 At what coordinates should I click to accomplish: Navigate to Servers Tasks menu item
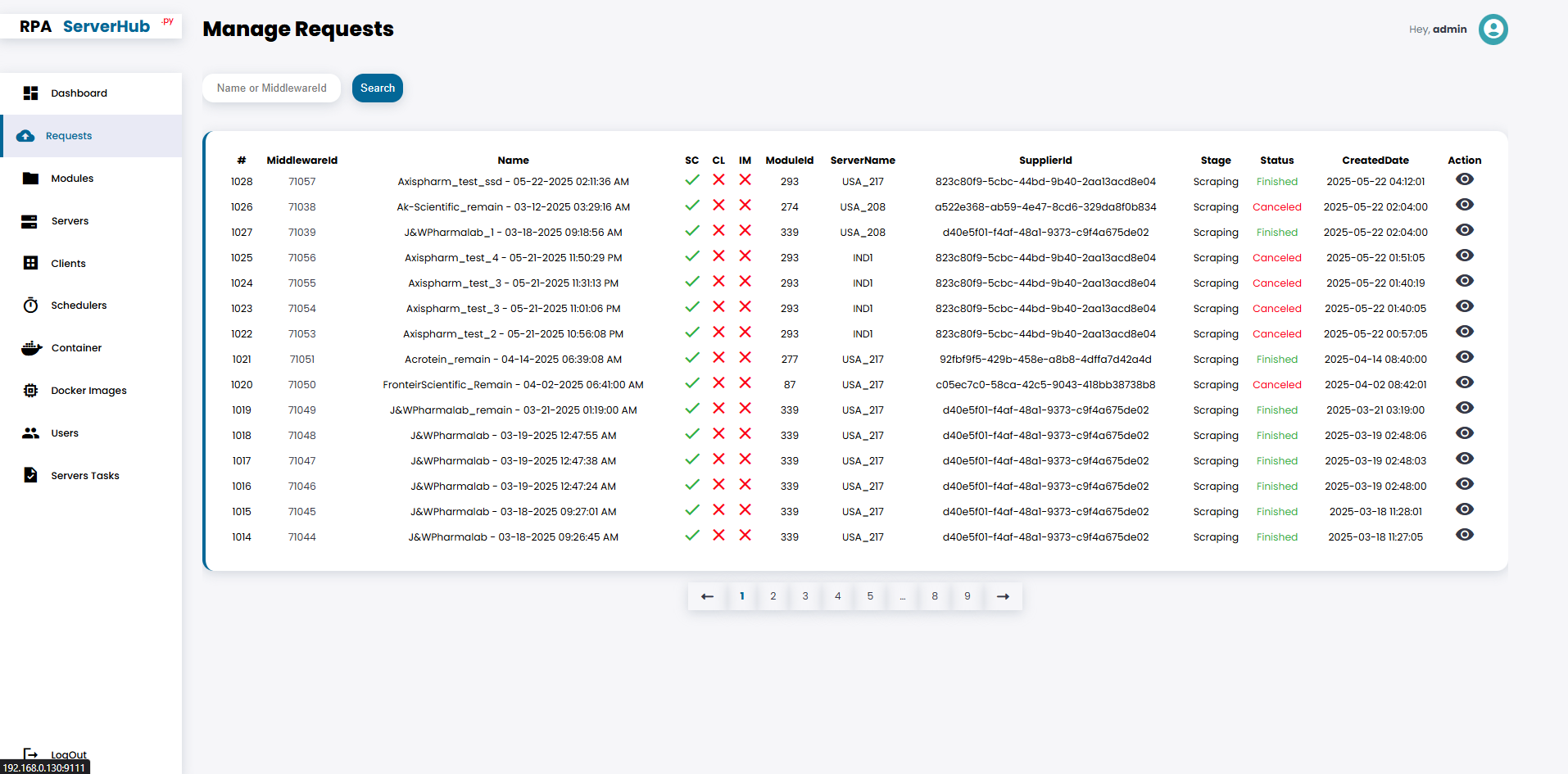pos(84,476)
